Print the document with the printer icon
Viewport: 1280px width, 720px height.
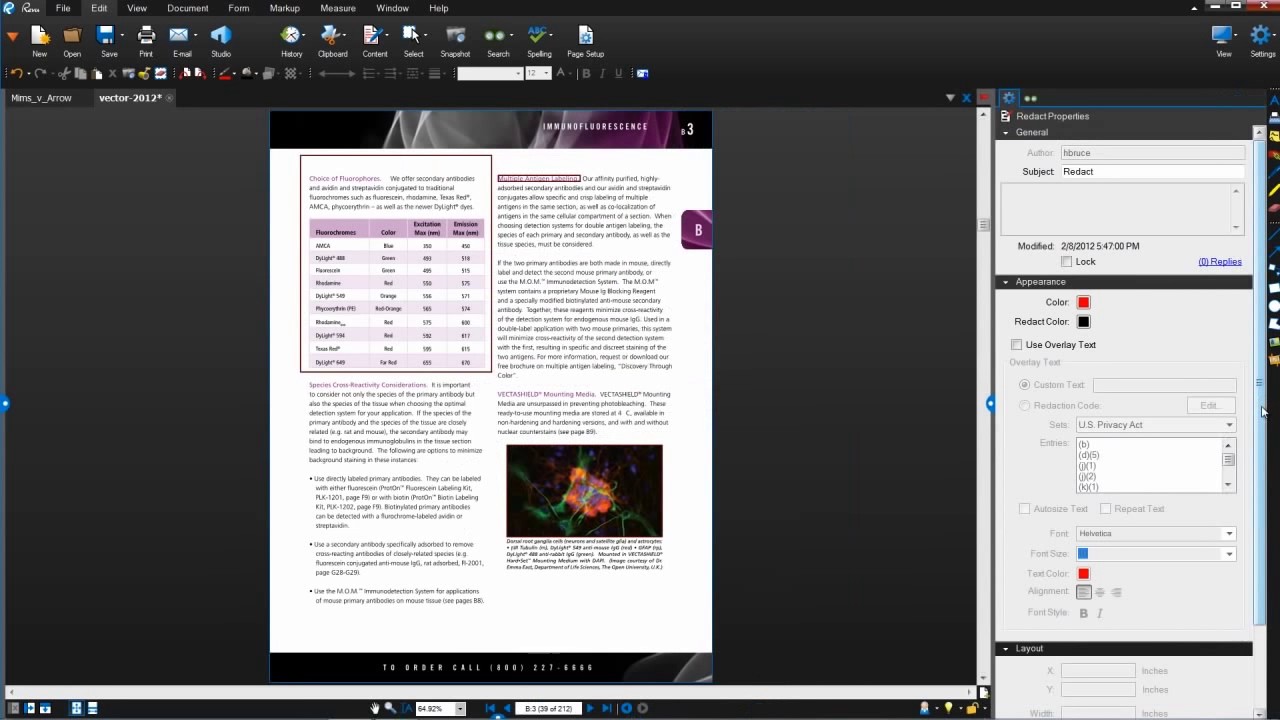click(x=146, y=40)
